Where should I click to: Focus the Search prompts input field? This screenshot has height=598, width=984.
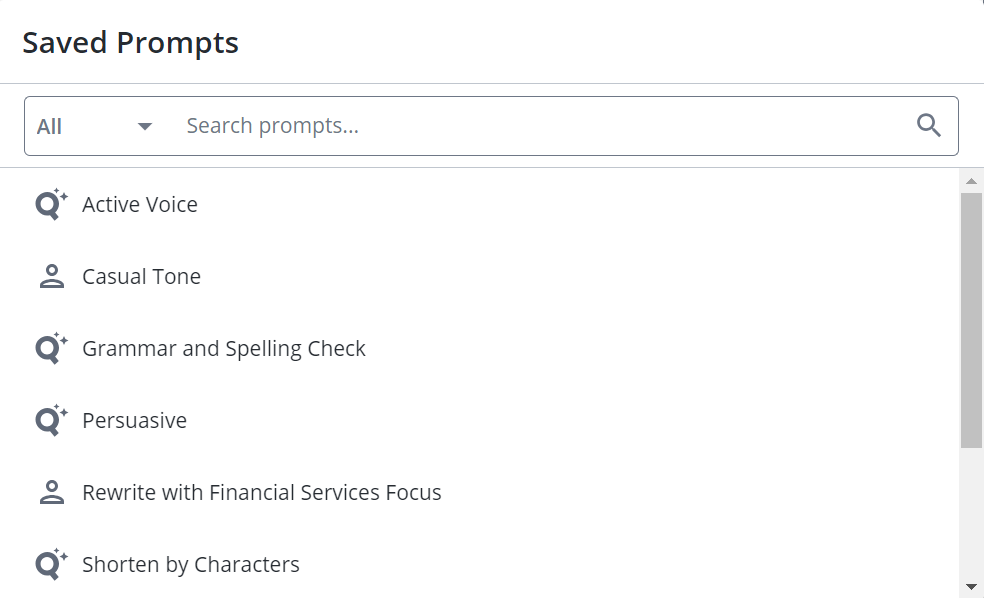540,126
